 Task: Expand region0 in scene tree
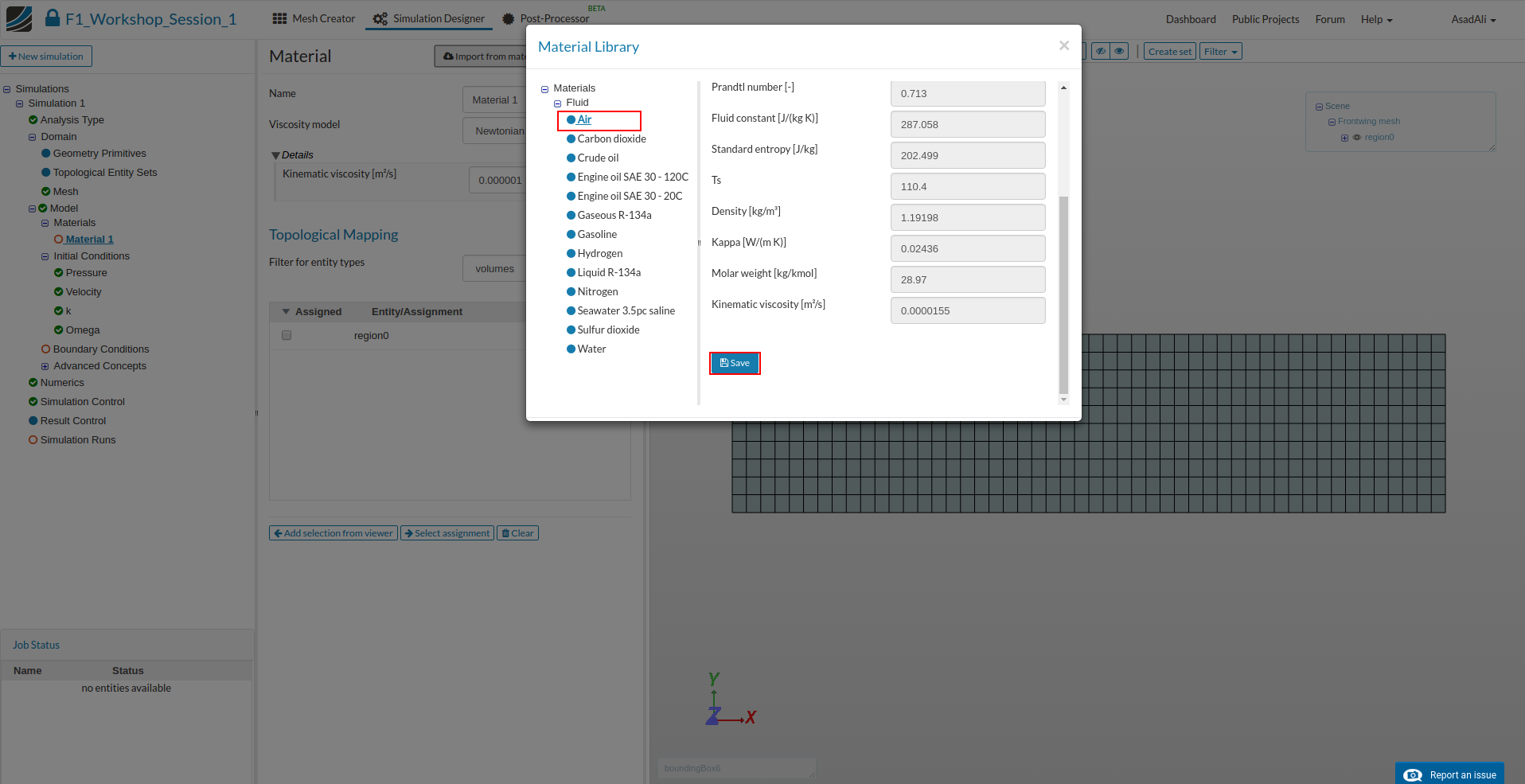(1344, 138)
